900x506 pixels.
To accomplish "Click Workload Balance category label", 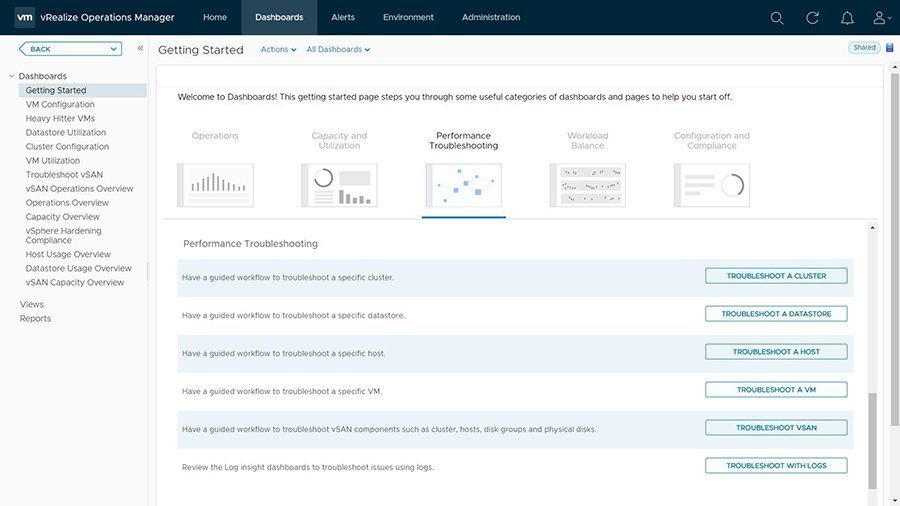I will [588, 141].
